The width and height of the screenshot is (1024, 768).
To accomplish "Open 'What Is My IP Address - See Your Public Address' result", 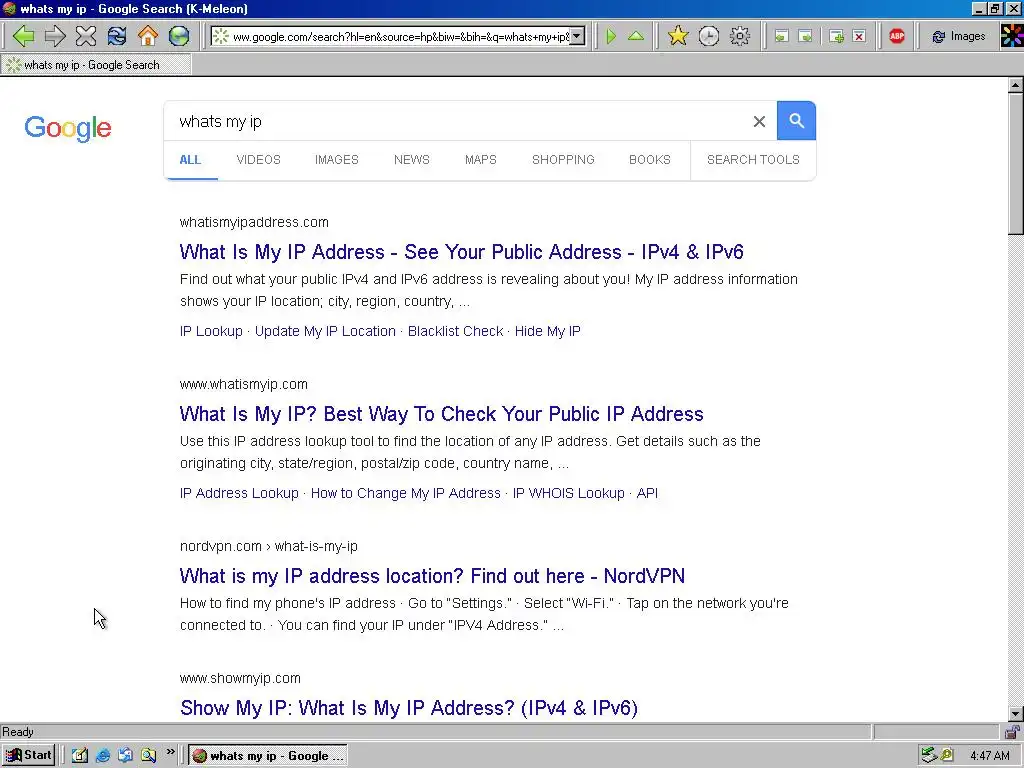I will pyautogui.click(x=462, y=252).
